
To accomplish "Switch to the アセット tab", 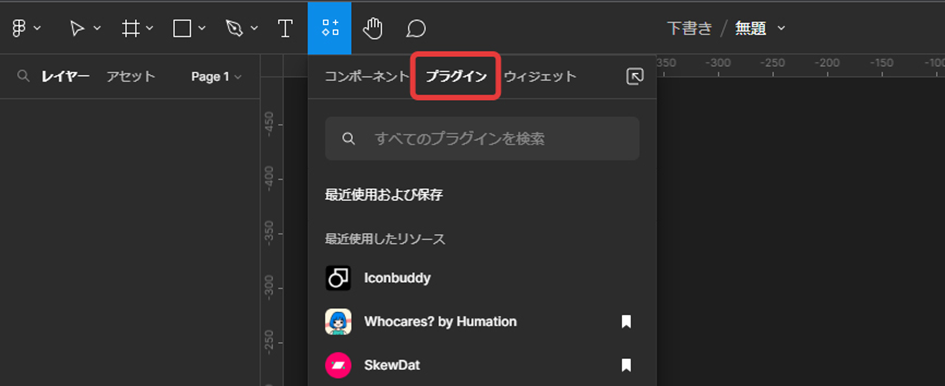I will click(131, 77).
